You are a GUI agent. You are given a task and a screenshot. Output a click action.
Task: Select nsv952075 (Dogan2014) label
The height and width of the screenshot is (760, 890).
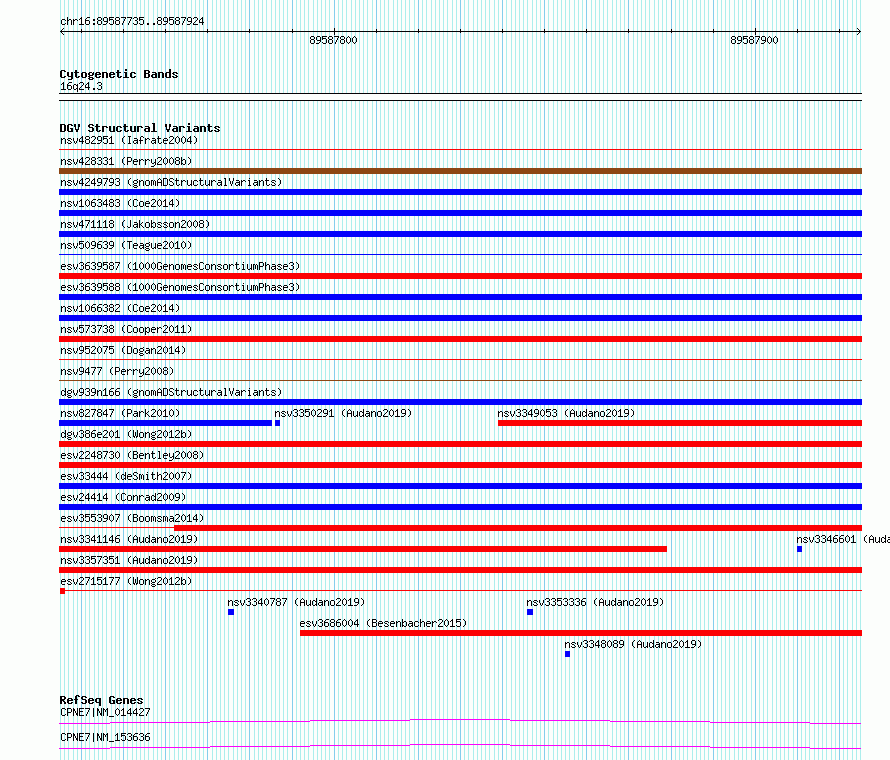click(x=123, y=350)
